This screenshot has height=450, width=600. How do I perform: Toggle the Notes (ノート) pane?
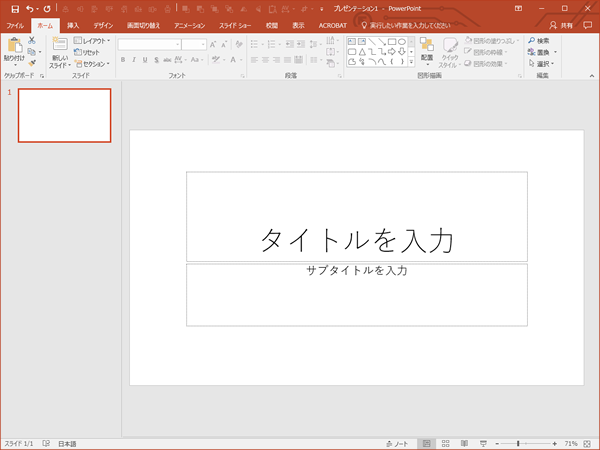[397, 443]
